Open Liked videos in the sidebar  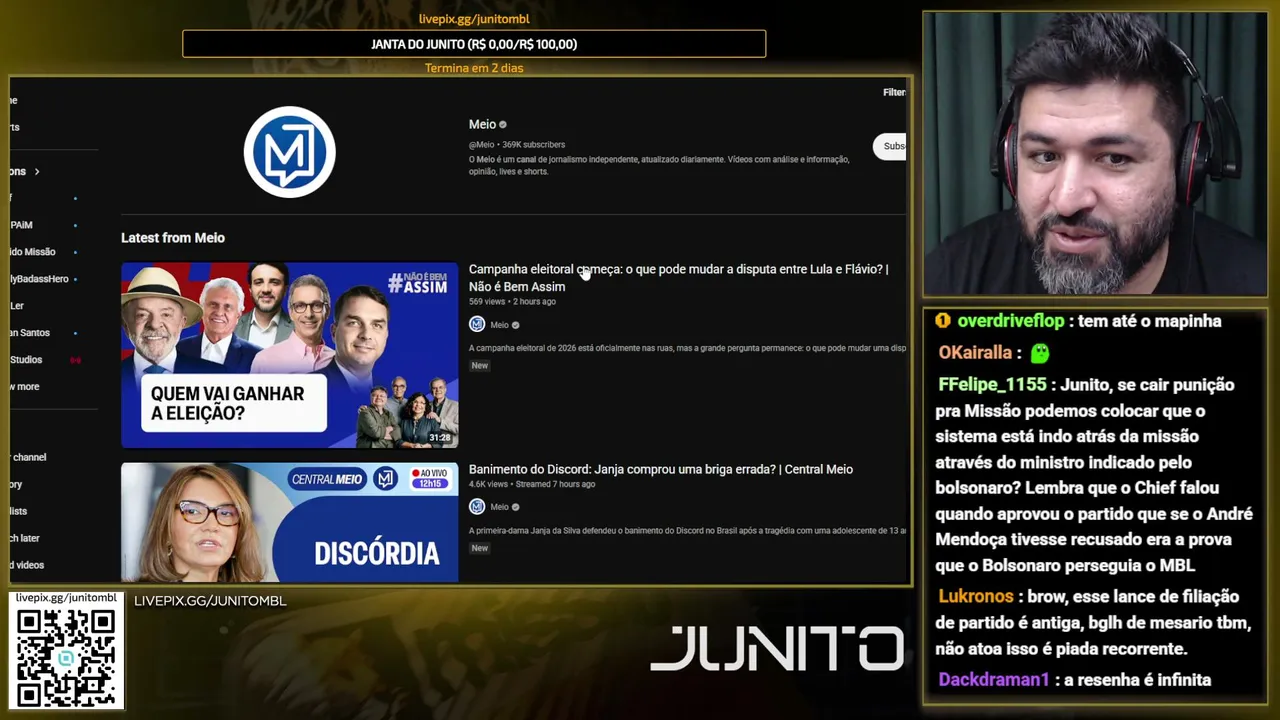[x=27, y=565]
